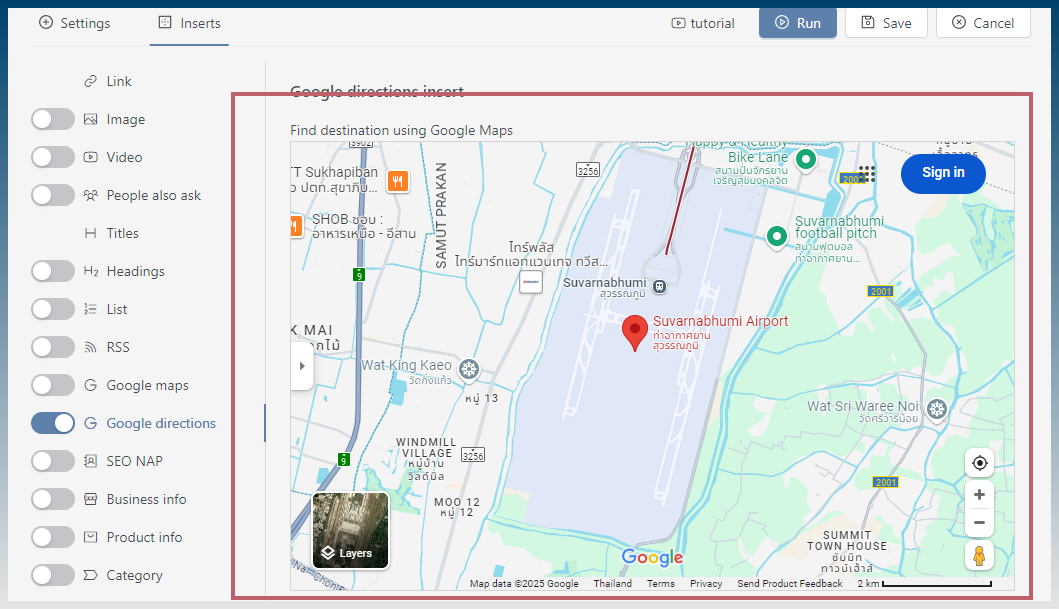The height and width of the screenshot is (609, 1059).
Task: Zoom in on the map
Action: tap(979, 495)
